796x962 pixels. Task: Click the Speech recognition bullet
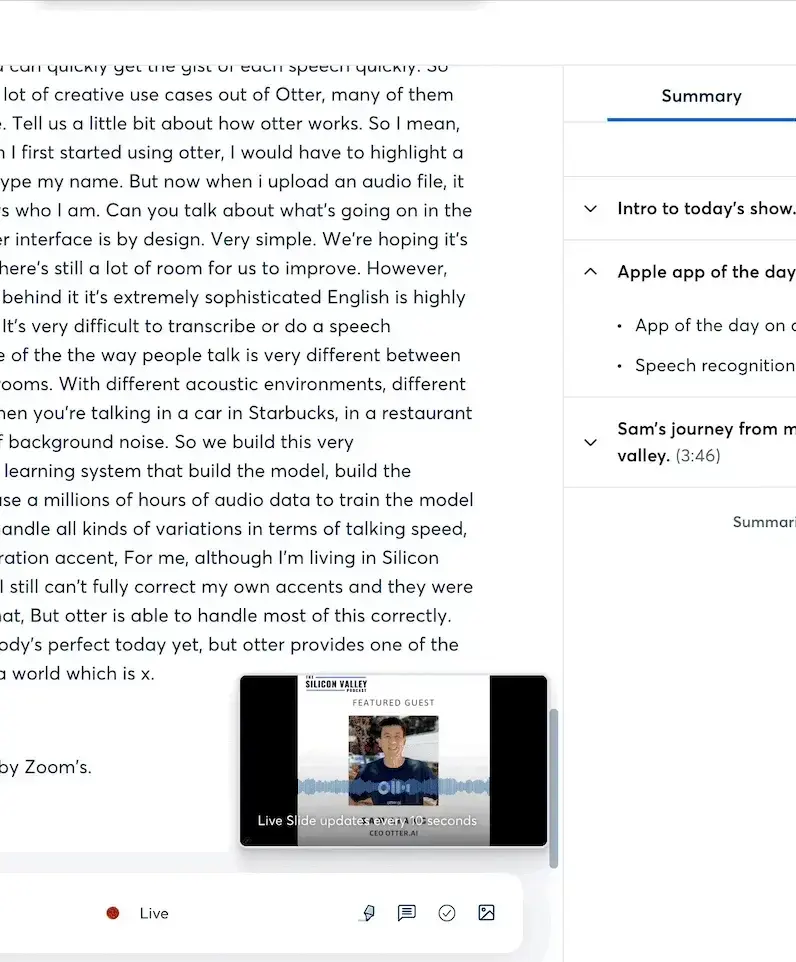(x=715, y=366)
